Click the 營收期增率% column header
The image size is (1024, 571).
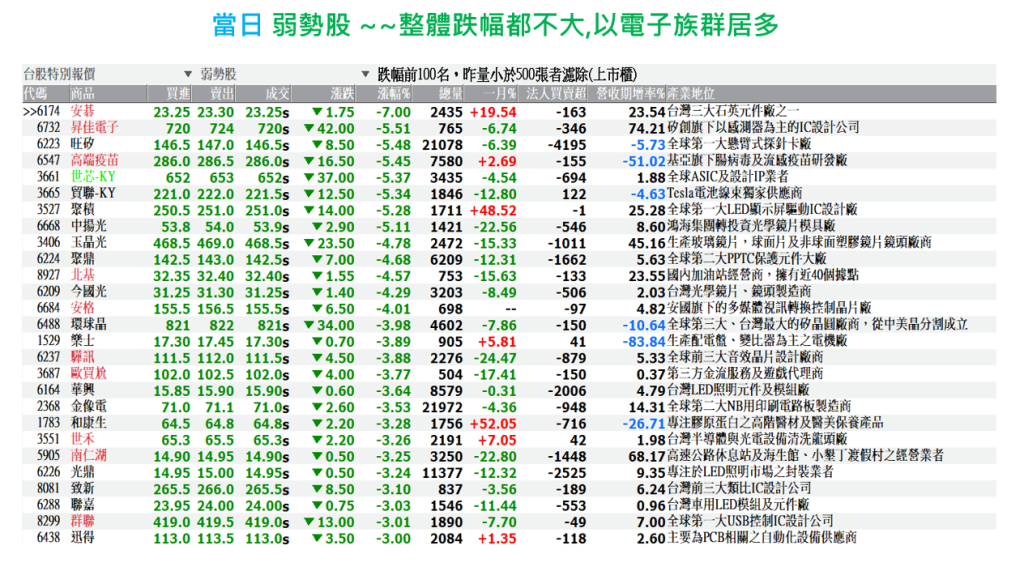click(630, 93)
